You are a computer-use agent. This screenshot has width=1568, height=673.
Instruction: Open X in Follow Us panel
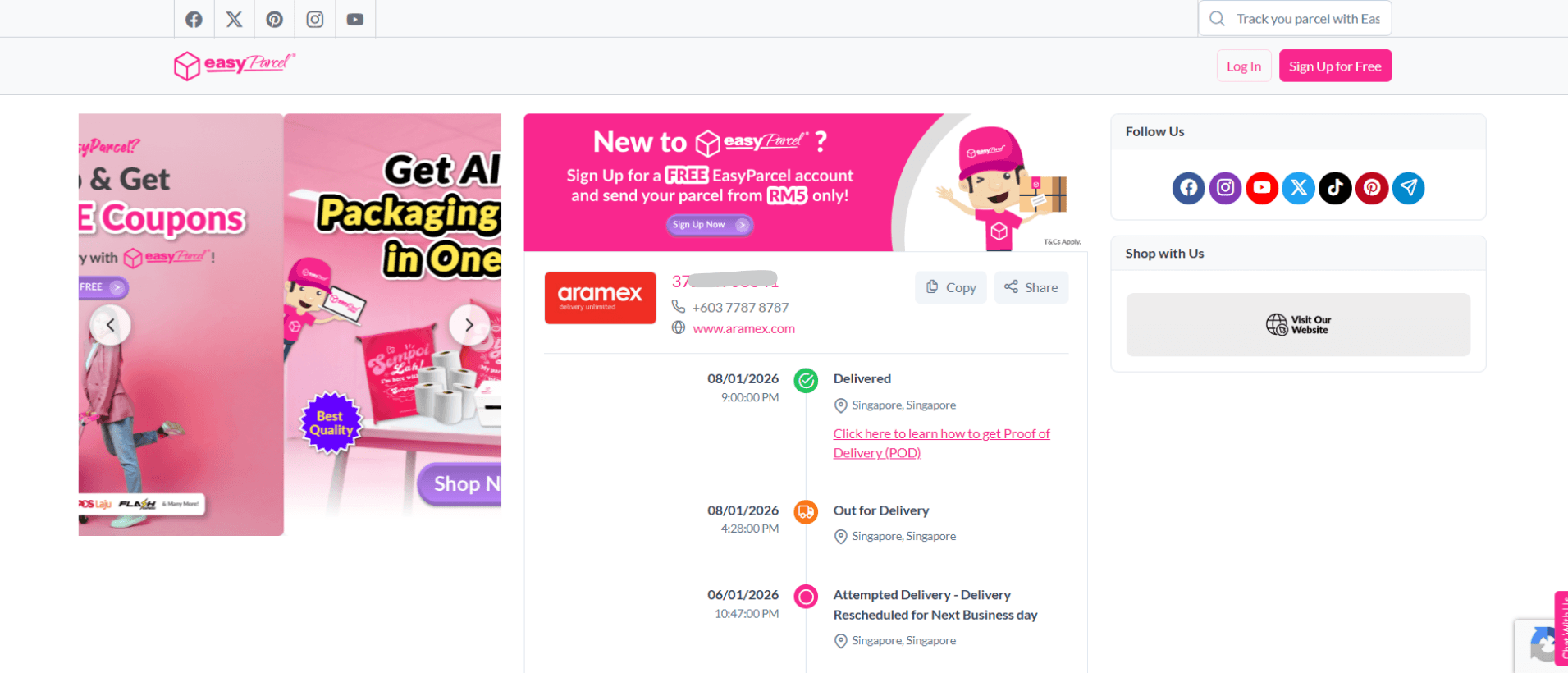[1298, 188]
